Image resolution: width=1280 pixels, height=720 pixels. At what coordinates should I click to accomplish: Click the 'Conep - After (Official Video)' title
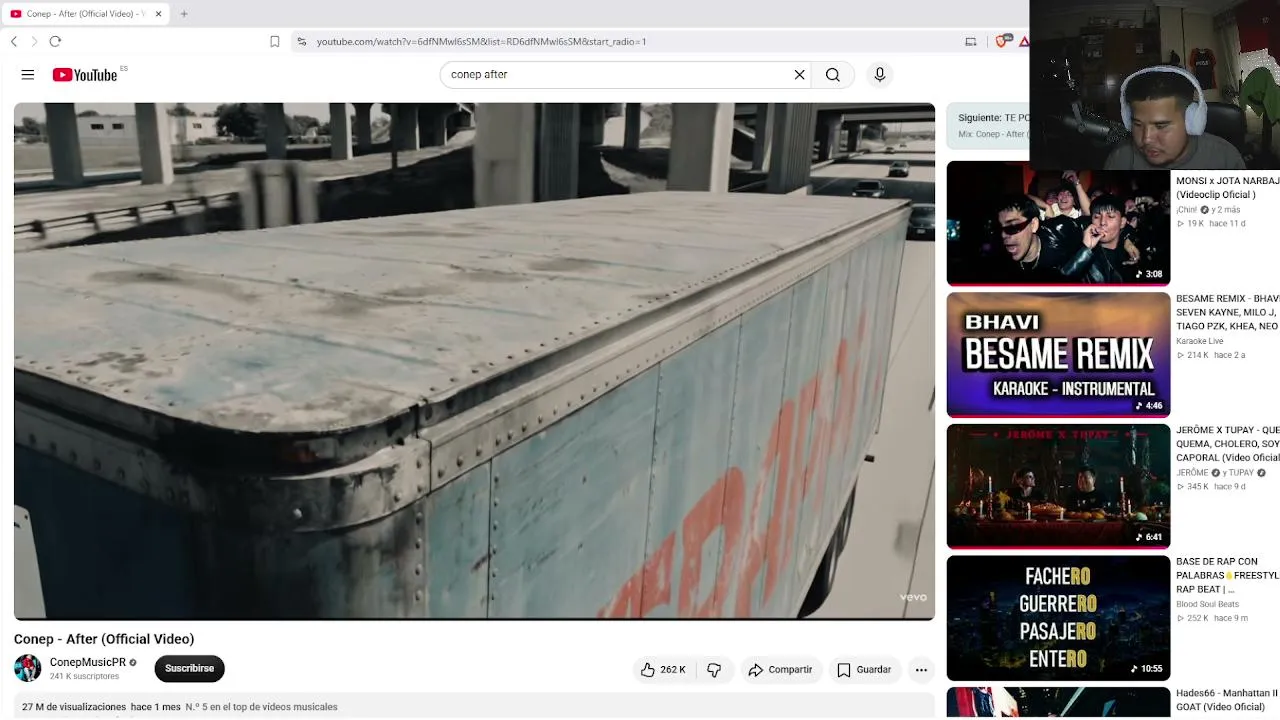tap(104, 639)
